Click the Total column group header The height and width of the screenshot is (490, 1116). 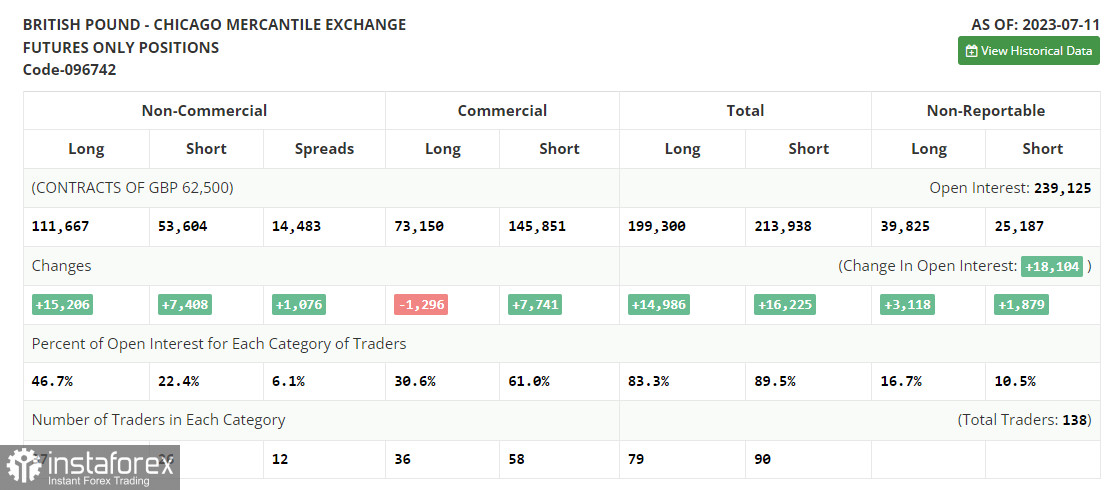tap(745, 111)
